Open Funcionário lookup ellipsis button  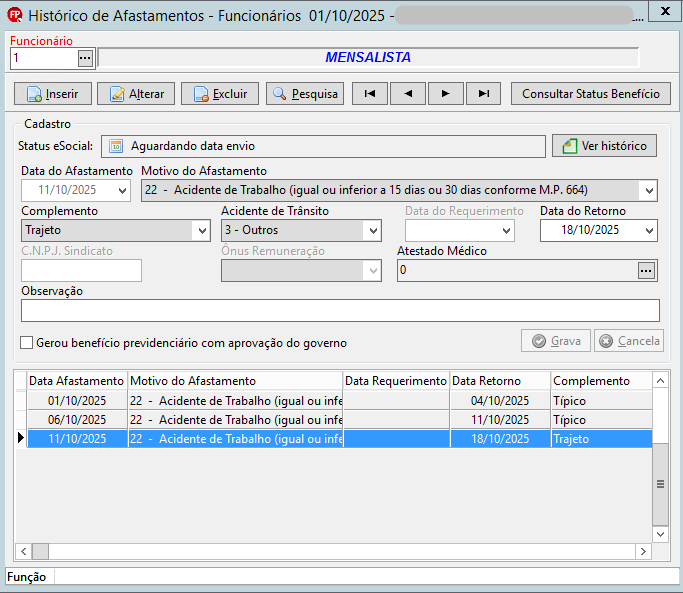tap(85, 58)
